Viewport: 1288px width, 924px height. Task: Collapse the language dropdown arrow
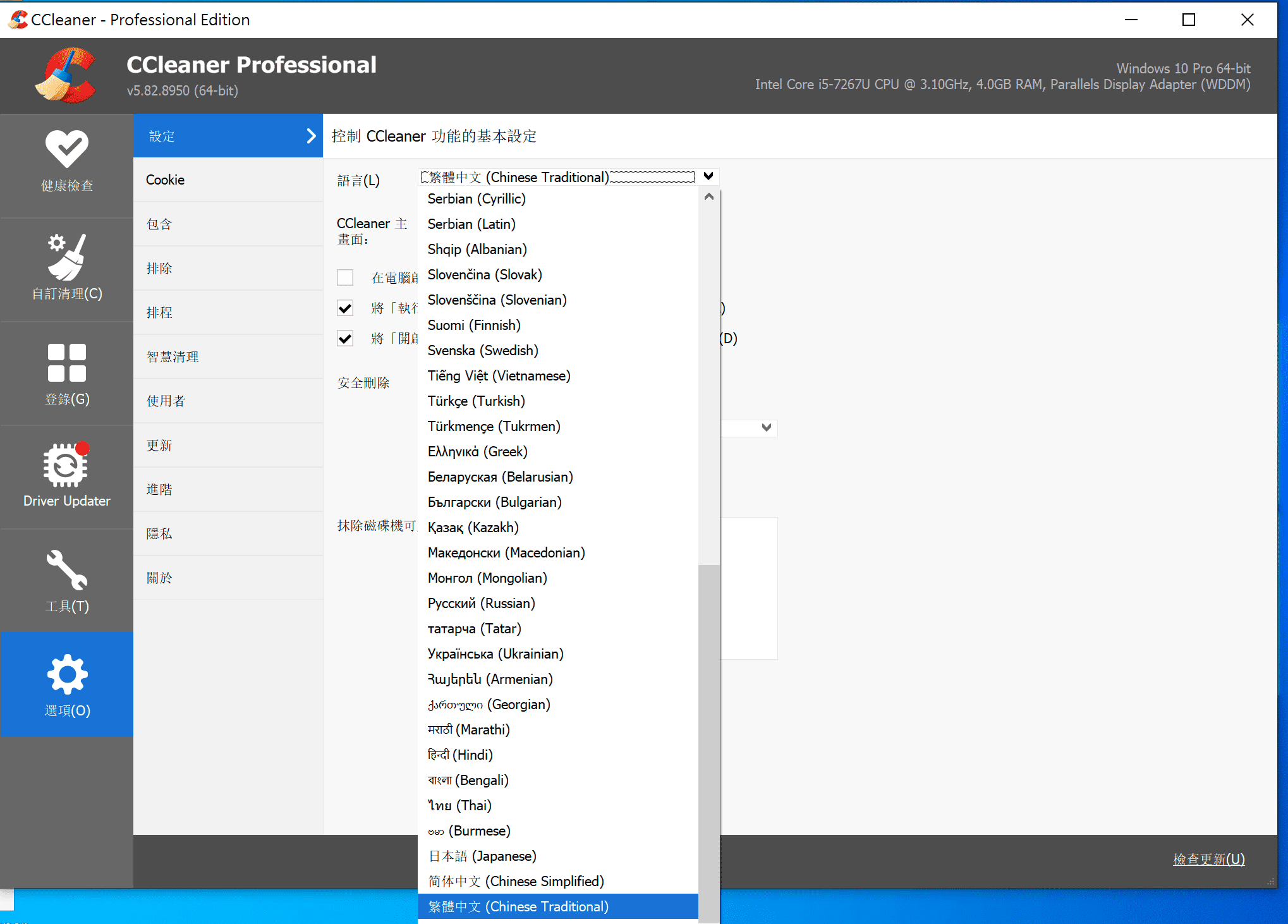point(708,176)
